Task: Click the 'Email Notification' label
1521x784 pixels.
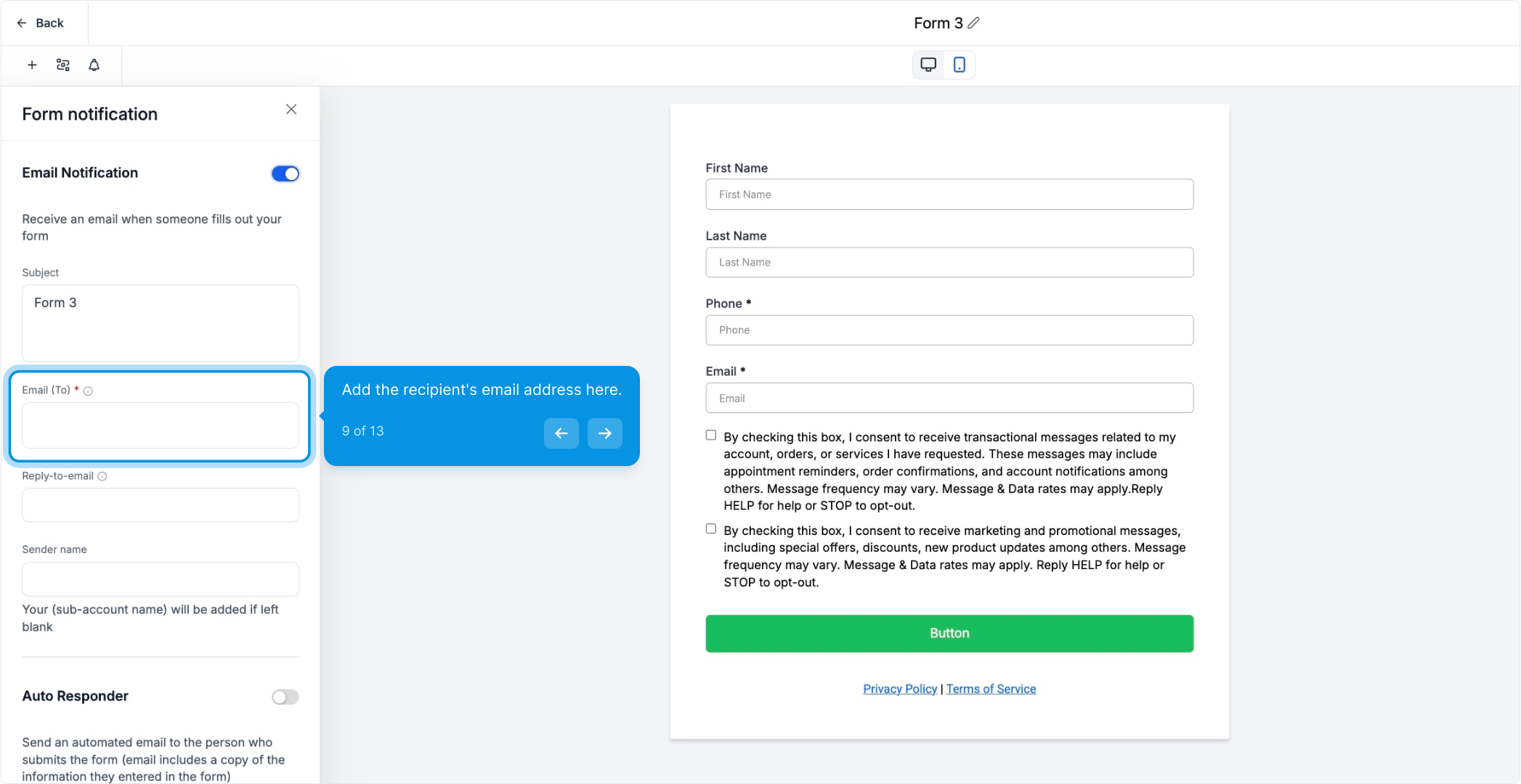Action: [80, 173]
